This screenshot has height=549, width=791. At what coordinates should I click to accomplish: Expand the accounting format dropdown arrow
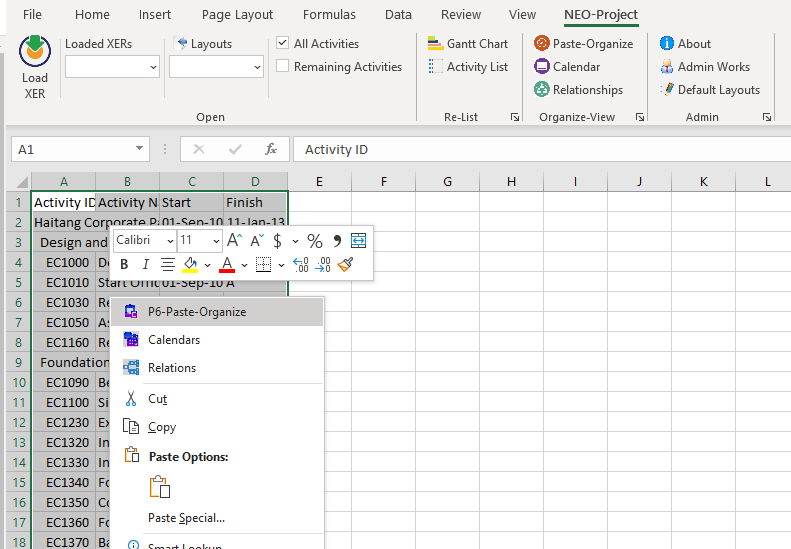click(x=295, y=241)
